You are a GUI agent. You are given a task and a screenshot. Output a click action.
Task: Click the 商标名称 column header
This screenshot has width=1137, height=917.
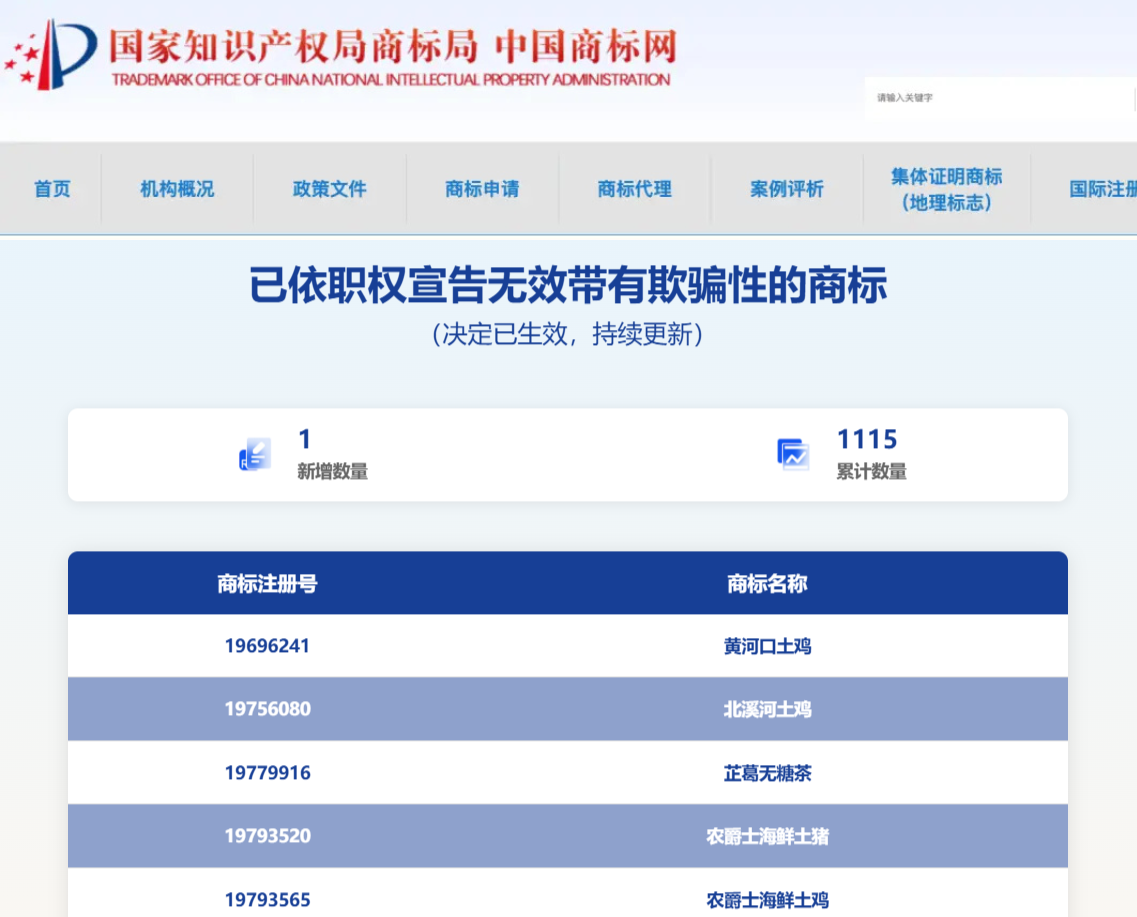(767, 584)
